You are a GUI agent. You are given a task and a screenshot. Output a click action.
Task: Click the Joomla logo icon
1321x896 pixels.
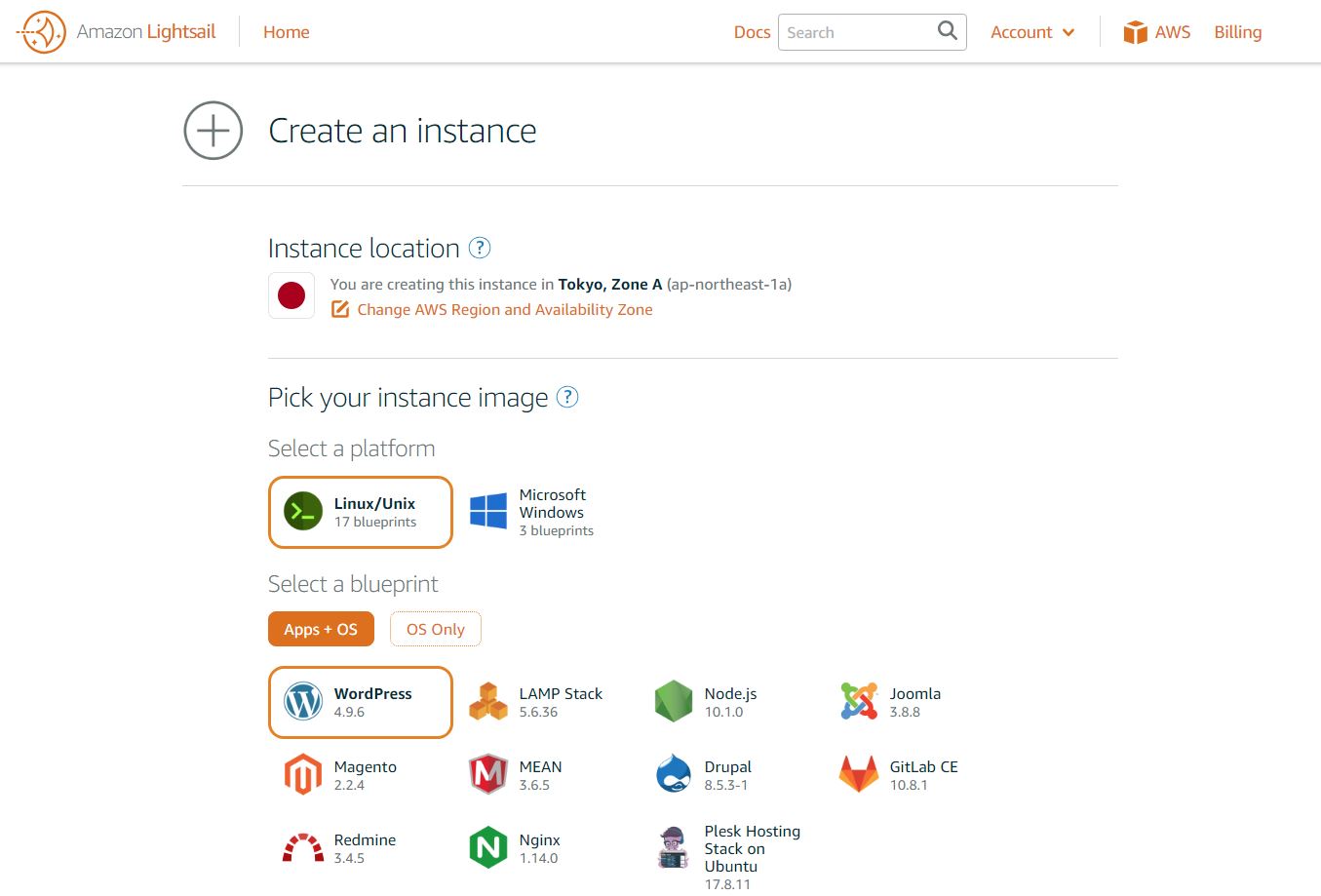859,701
